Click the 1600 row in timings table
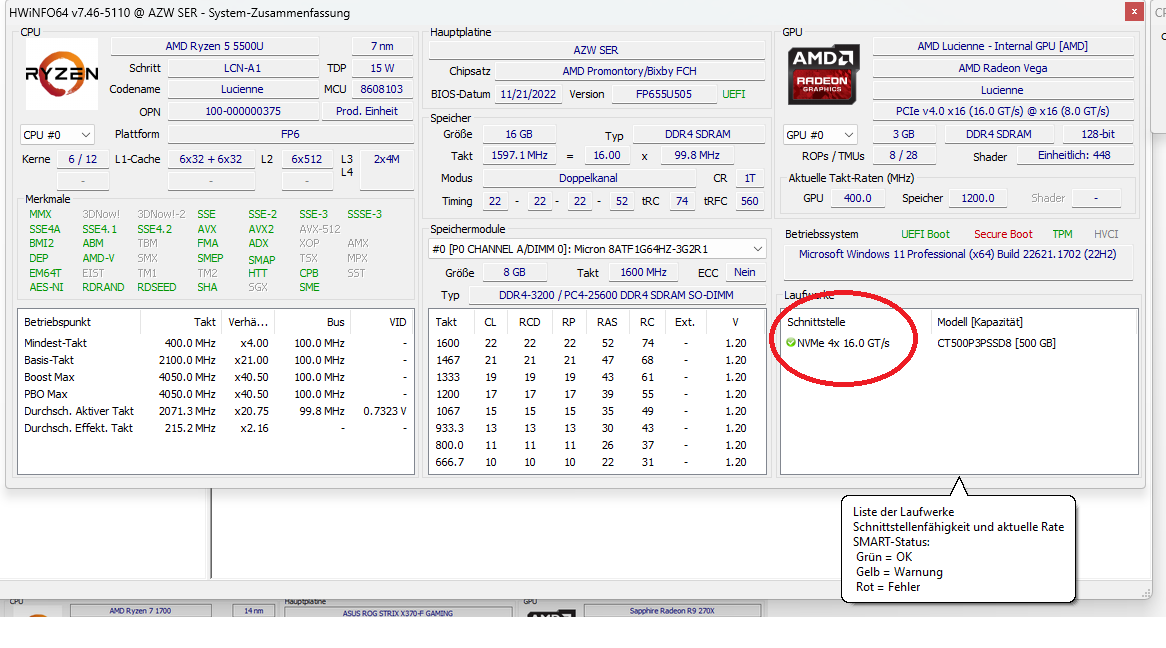Viewport: 1166px width, 648px height. click(x=597, y=343)
